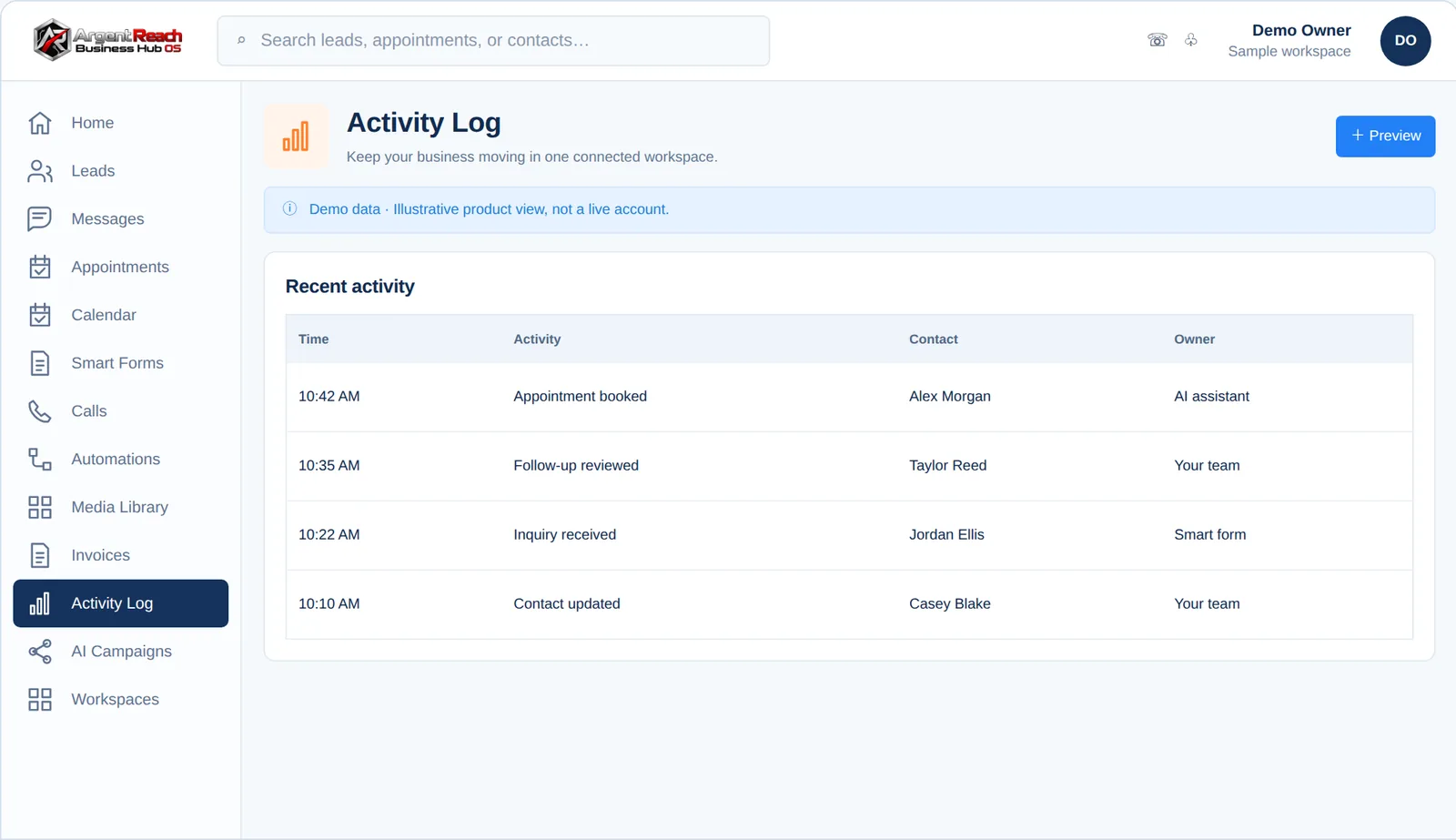Click the Invoices document icon
1456x840 pixels.
pos(40,555)
